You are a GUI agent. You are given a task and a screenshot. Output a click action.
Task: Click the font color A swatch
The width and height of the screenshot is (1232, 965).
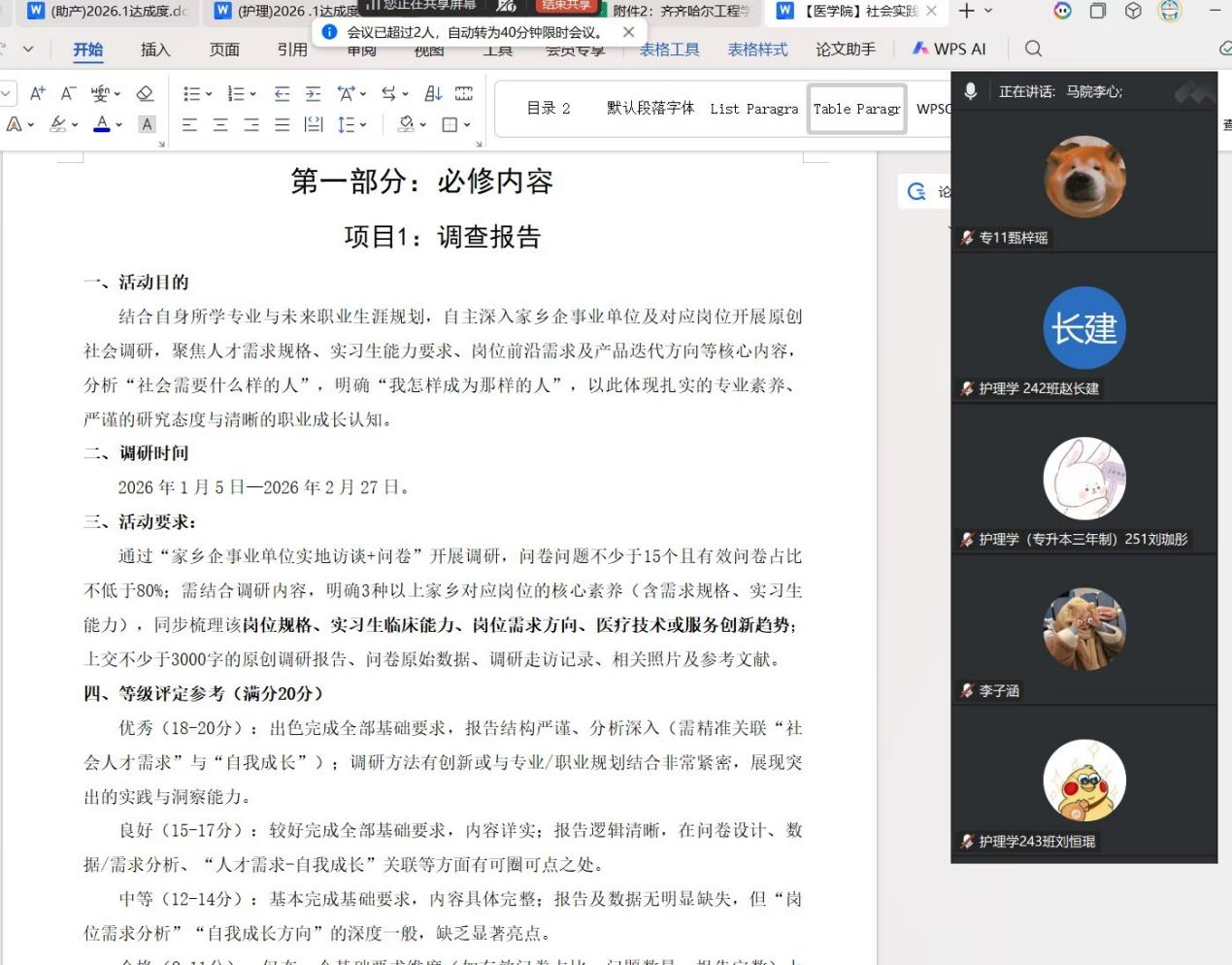coord(101,123)
